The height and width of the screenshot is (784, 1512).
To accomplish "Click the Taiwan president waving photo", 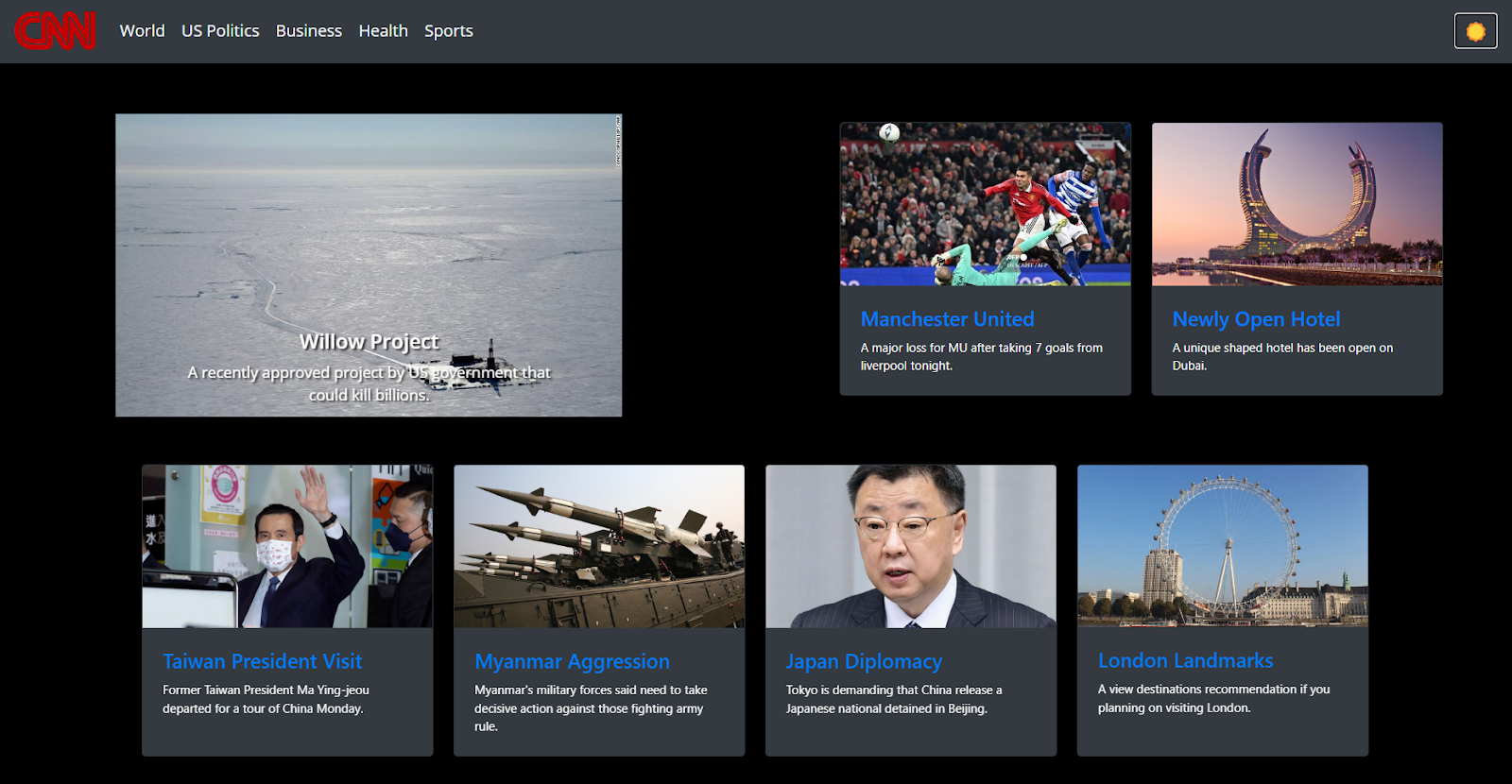I will pyautogui.click(x=287, y=546).
